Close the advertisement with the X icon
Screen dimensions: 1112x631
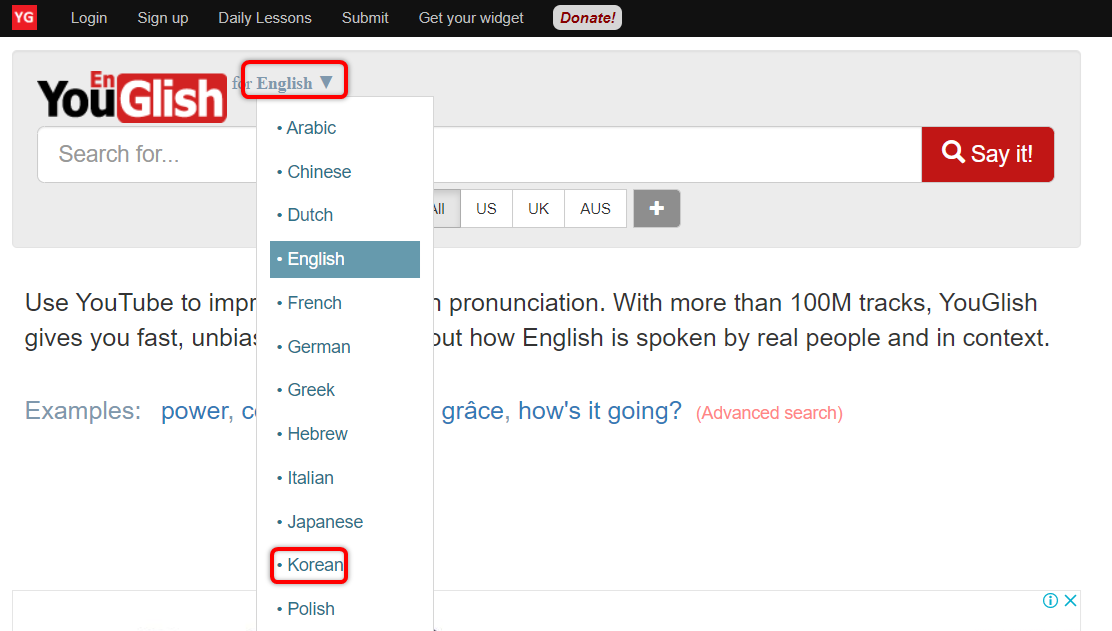pyautogui.click(x=1070, y=601)
